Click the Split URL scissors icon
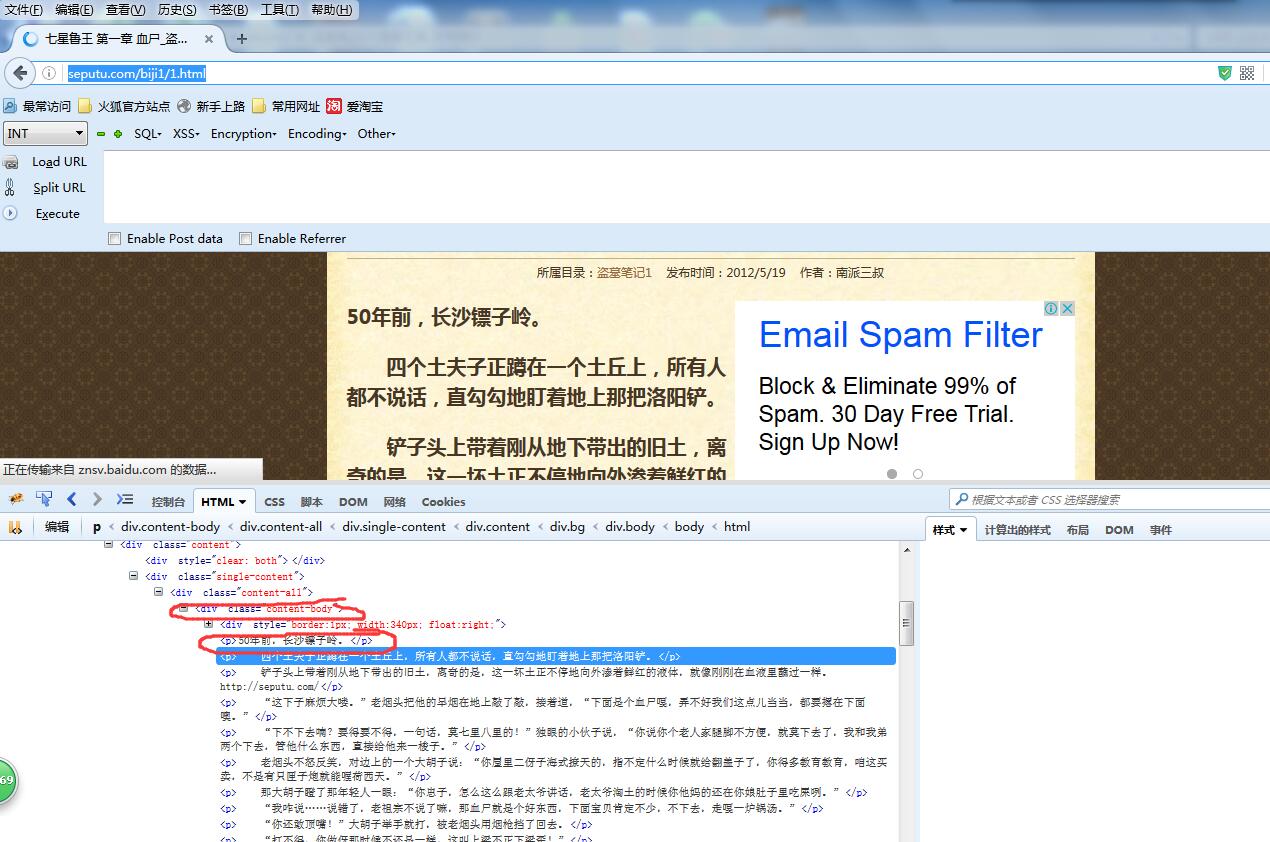 pos(11,188)
